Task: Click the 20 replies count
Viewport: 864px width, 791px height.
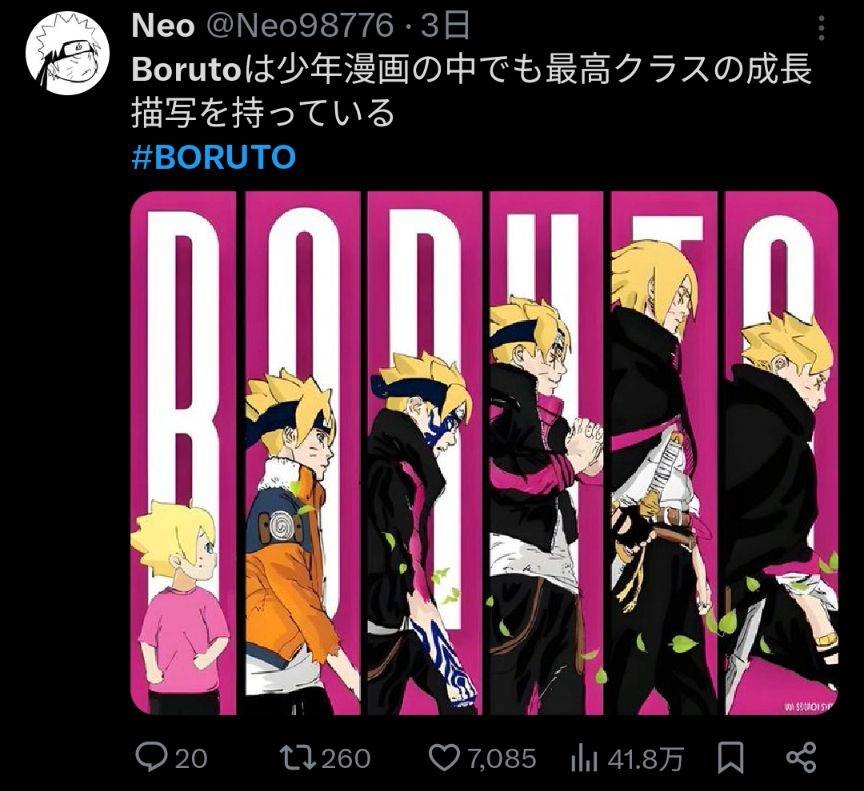Action: coord(191,759)
